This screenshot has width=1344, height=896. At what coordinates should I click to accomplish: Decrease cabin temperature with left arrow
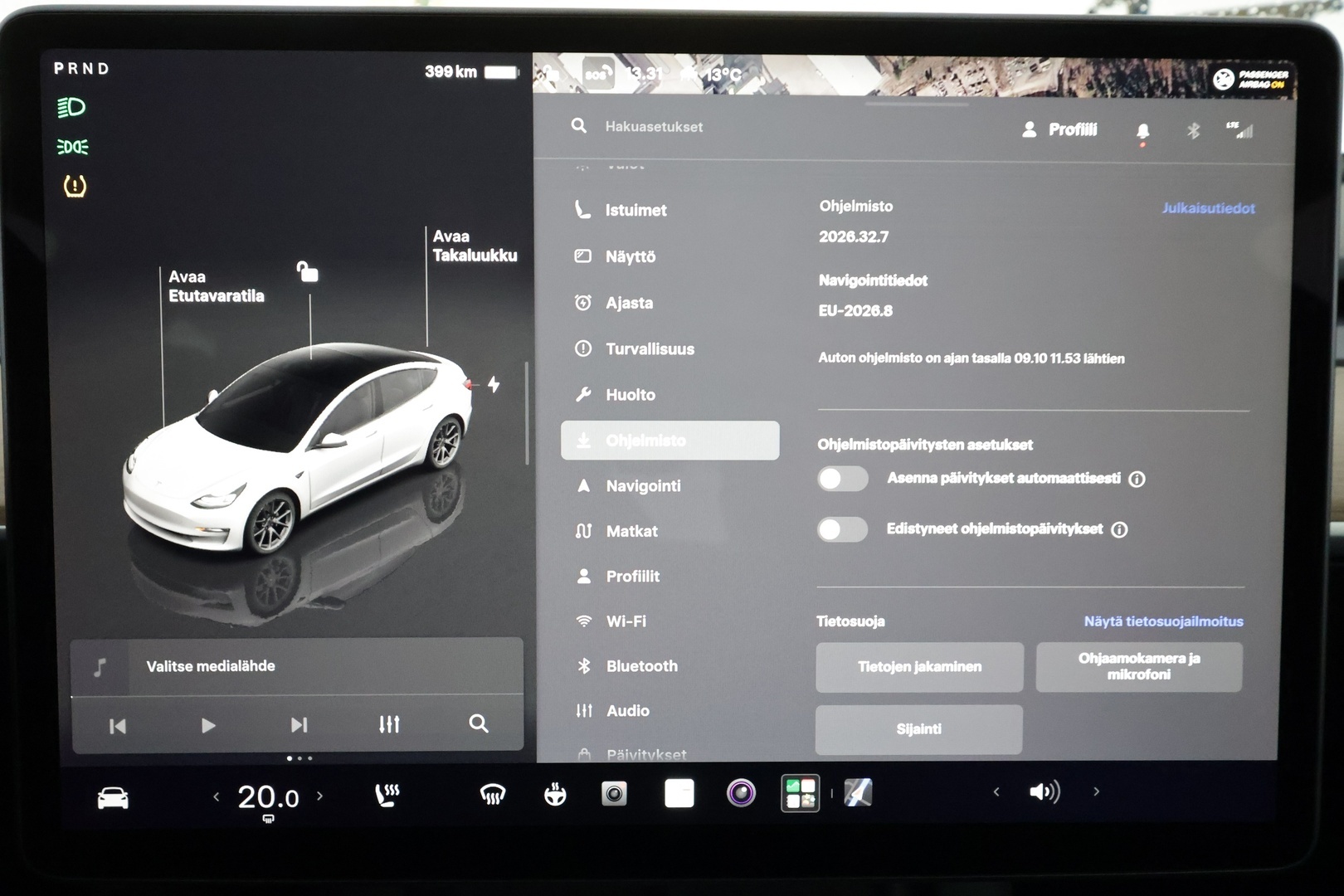tap(217, 797)
